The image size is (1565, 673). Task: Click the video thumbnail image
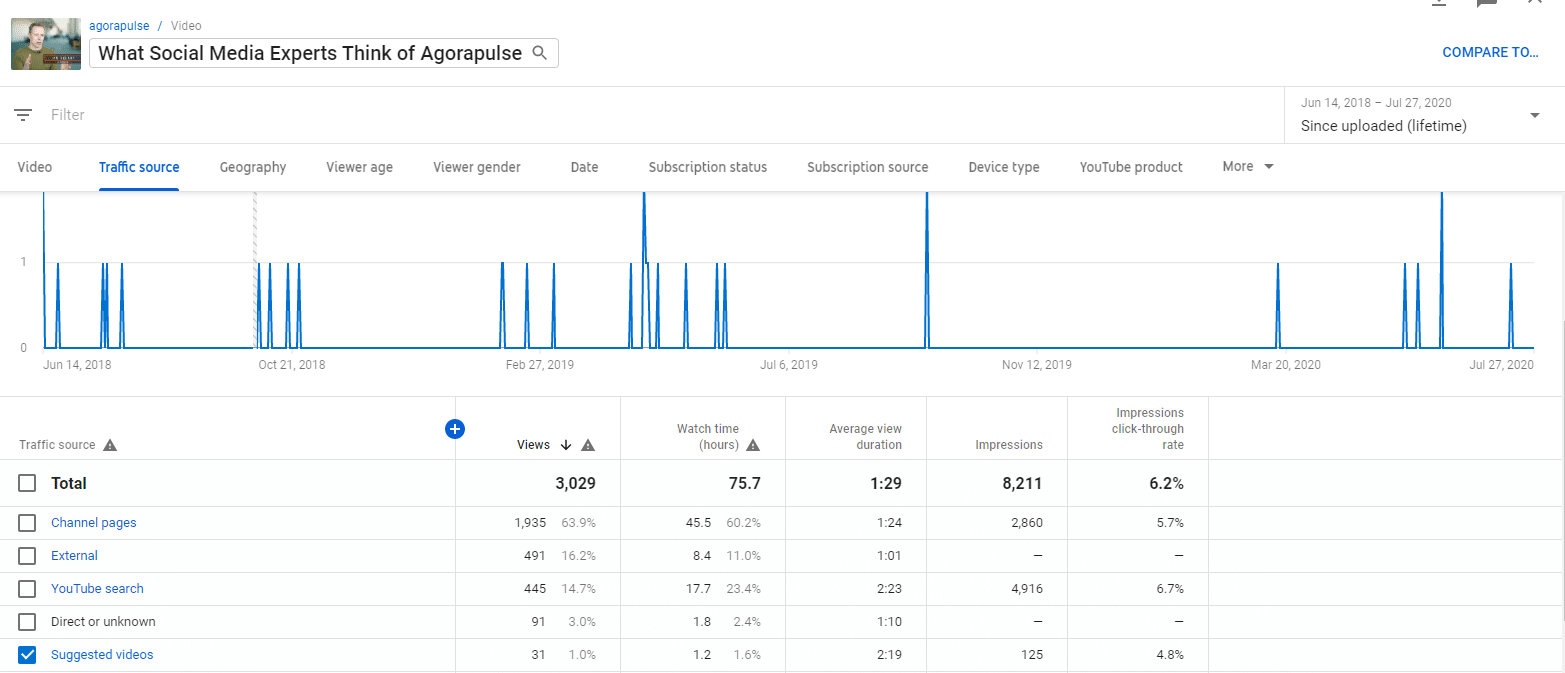45,45
